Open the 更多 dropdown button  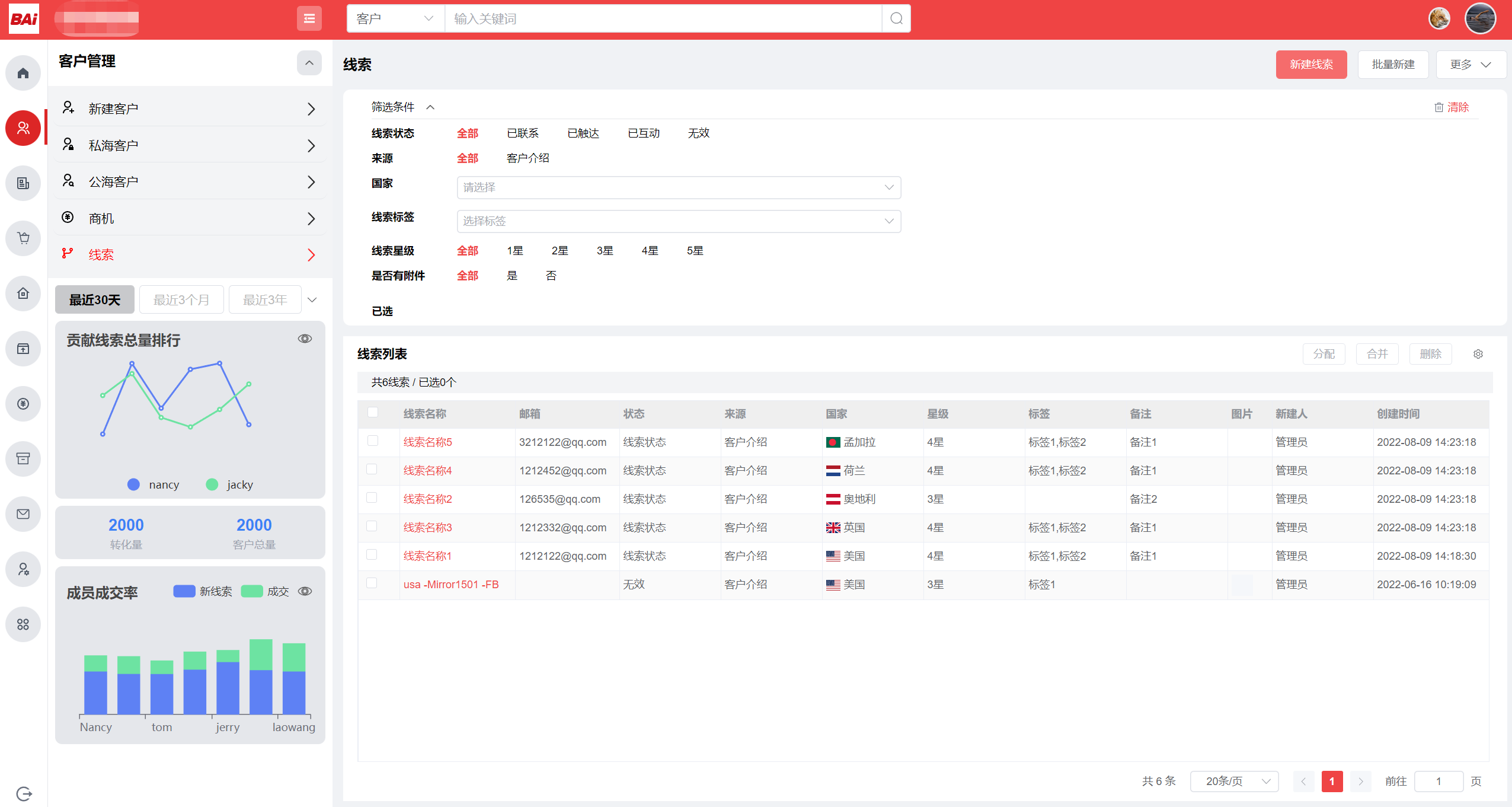tap(1470, 65)
